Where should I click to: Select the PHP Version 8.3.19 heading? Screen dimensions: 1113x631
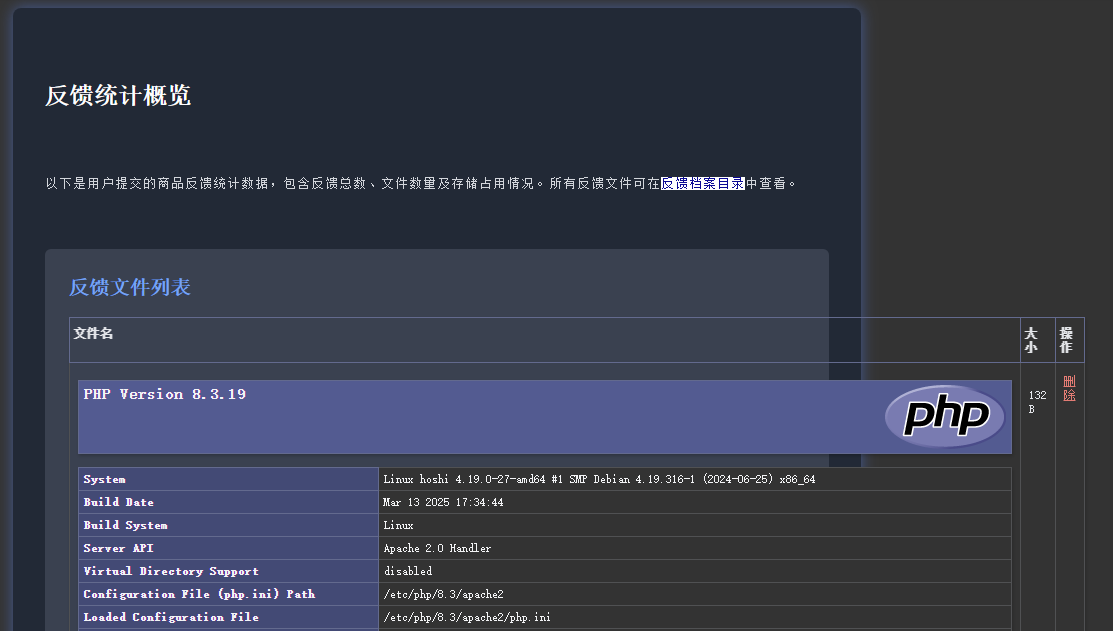[x=165, y=394]
